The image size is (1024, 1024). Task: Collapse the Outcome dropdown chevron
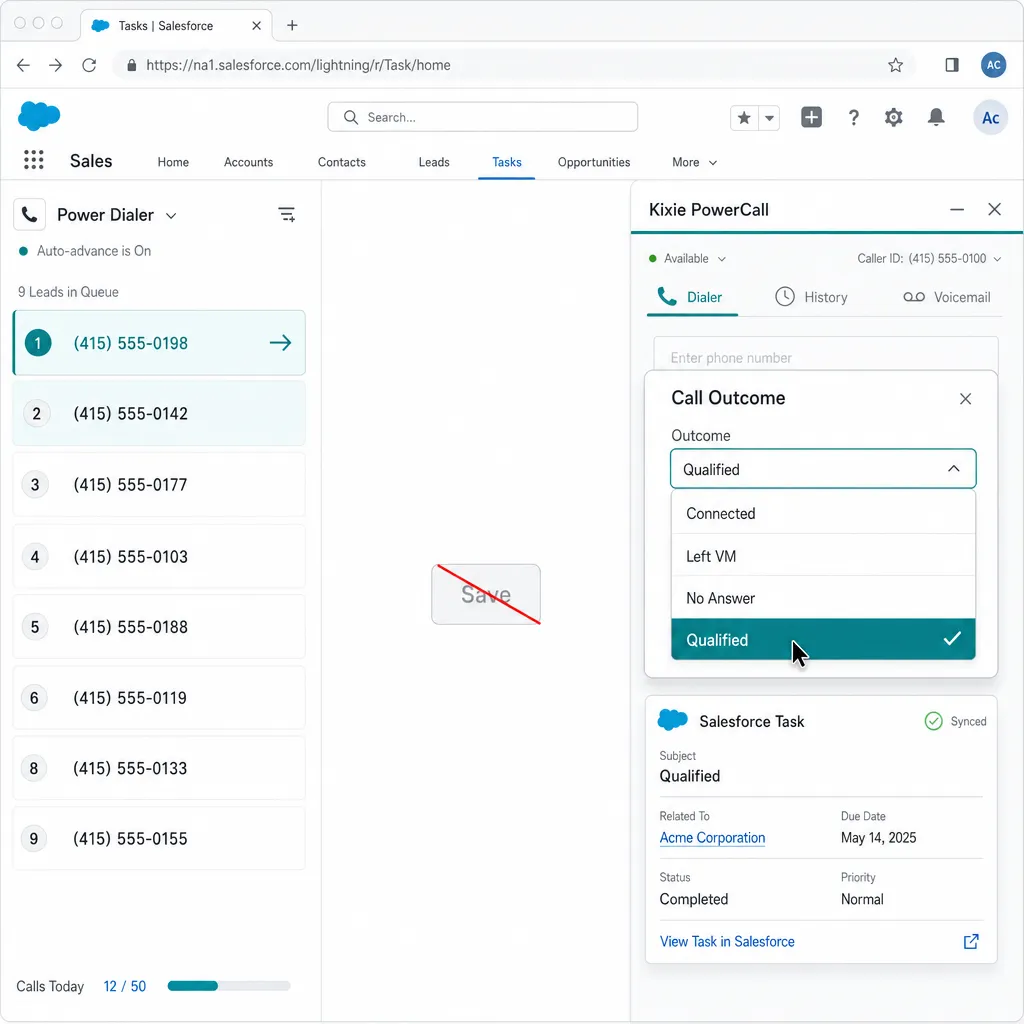(953, 468)
